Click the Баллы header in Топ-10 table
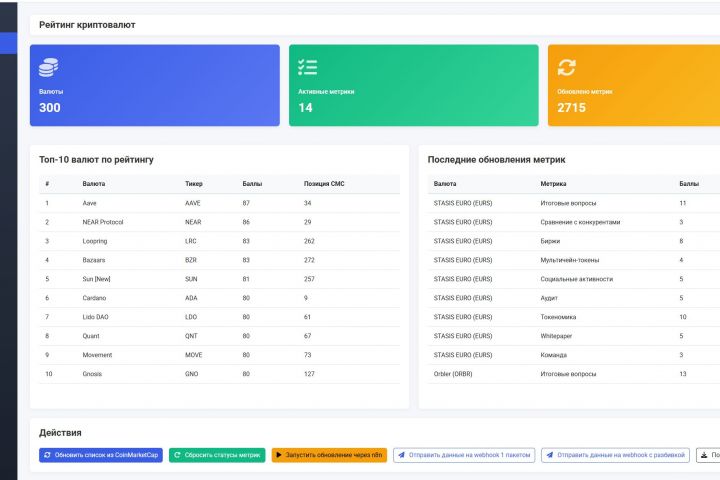 252,184
